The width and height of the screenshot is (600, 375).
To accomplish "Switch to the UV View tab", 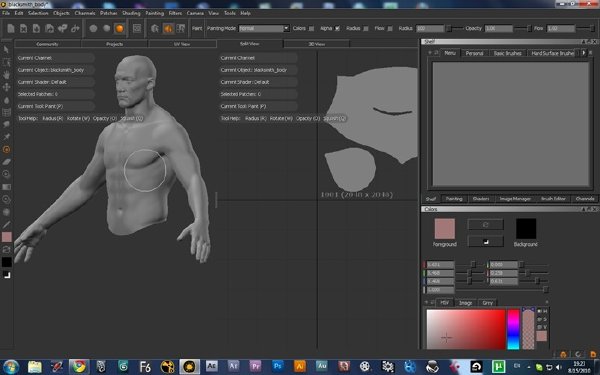I will point(182,44).
